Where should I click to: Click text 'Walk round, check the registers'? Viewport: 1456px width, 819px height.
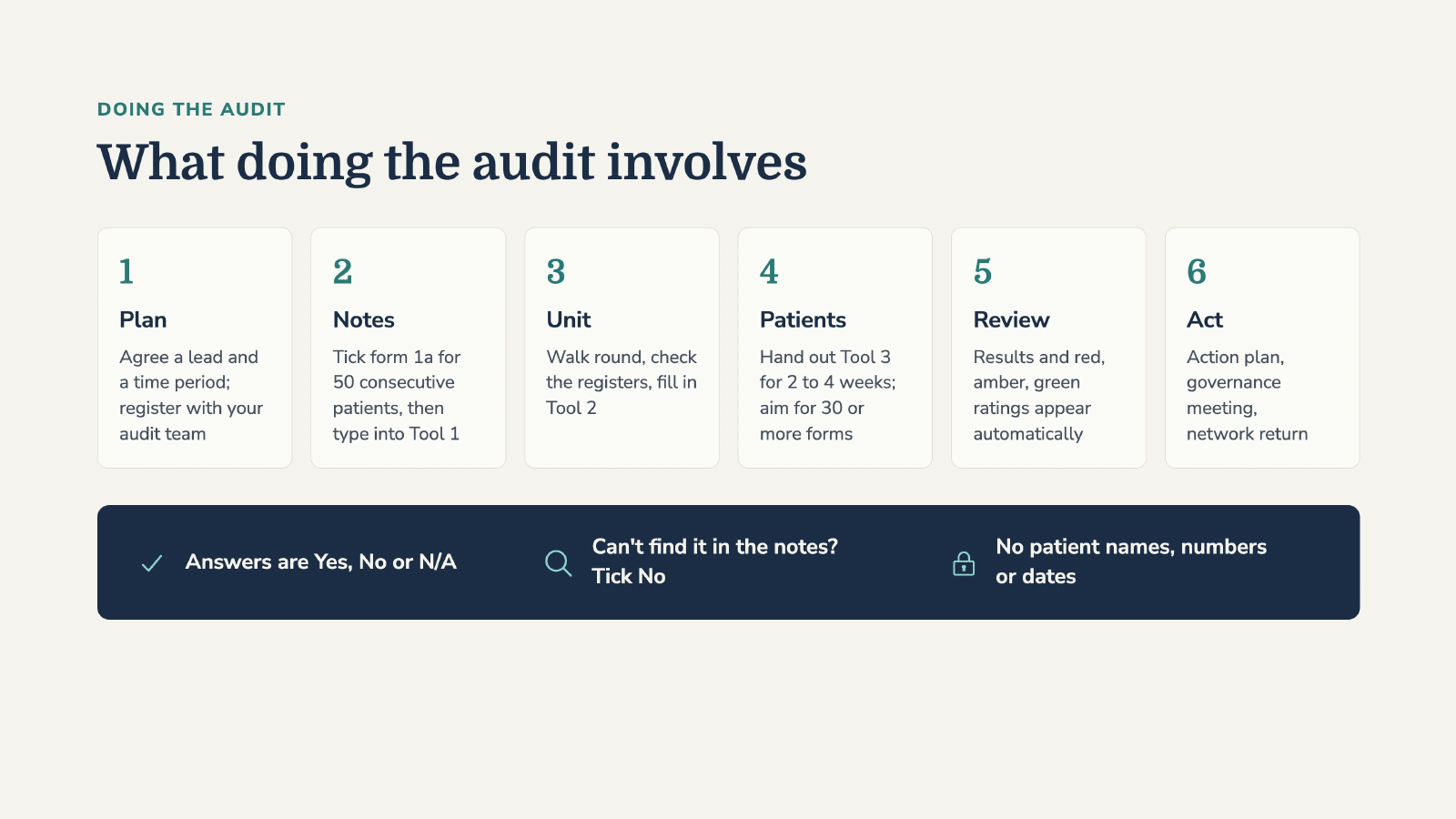click(622, 369)
